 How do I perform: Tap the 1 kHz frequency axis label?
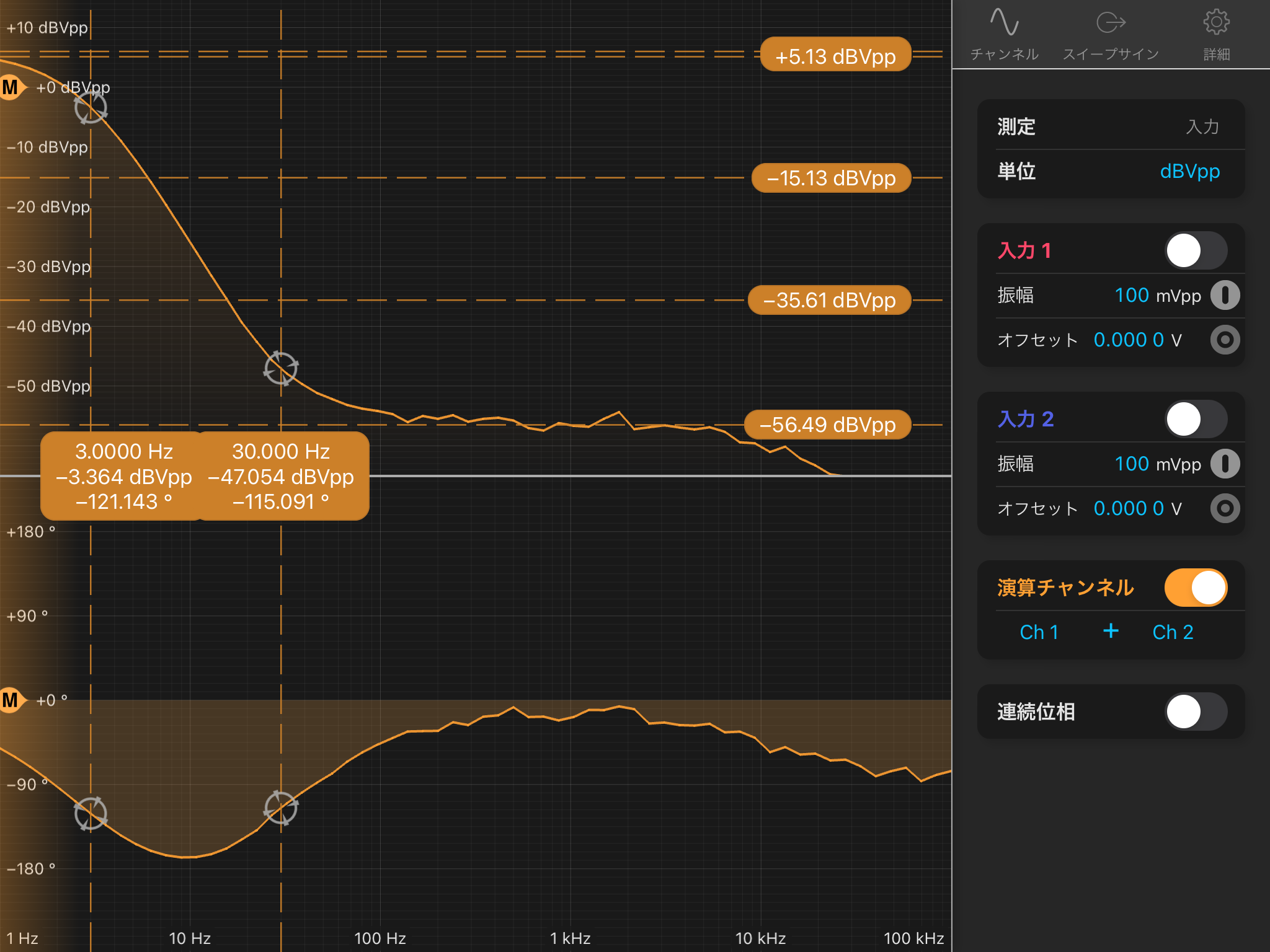point(570,938)
